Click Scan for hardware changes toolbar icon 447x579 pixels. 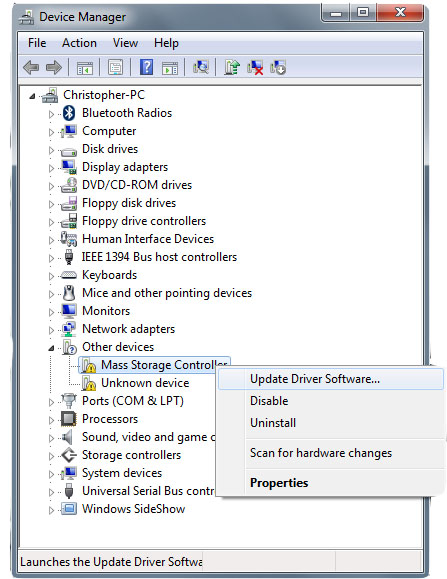pos(201,67)
